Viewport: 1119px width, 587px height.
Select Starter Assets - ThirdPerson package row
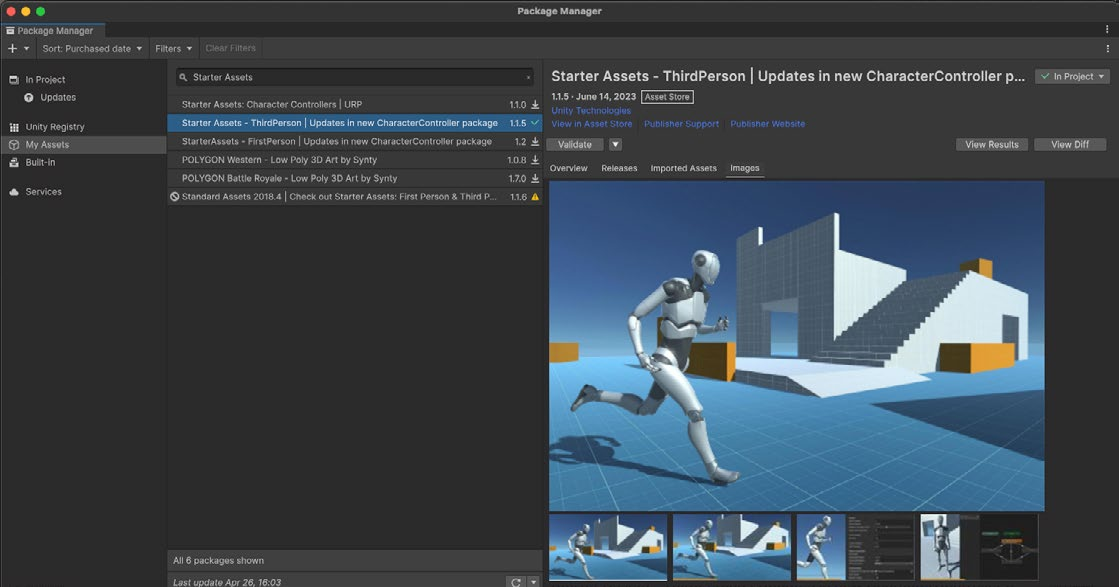click(x=355, y=123)
